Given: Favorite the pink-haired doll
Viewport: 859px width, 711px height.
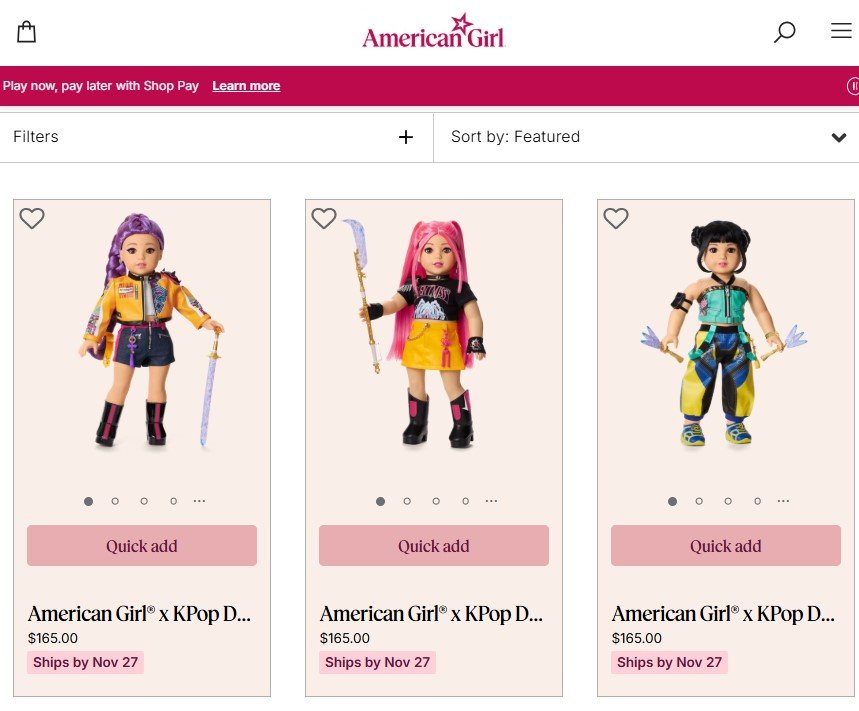Looking at the screenshot, I should pyautogui.click(x=324, y=218).
